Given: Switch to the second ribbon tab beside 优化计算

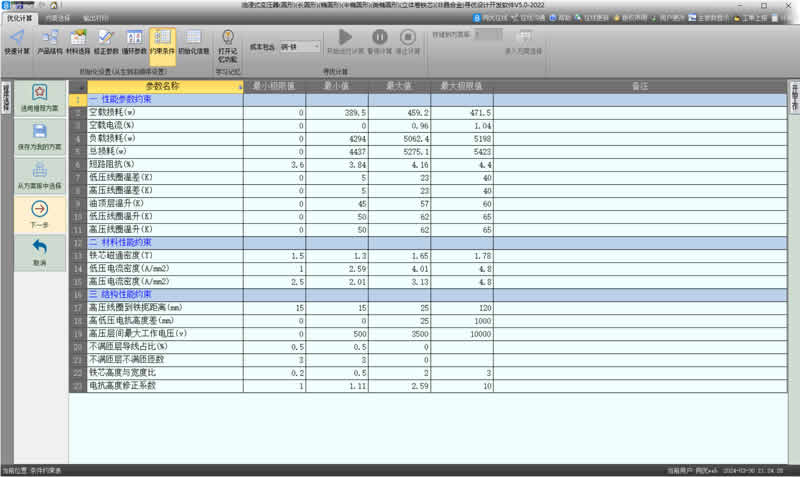Looking at the screenshot, I should coord(58,18).
